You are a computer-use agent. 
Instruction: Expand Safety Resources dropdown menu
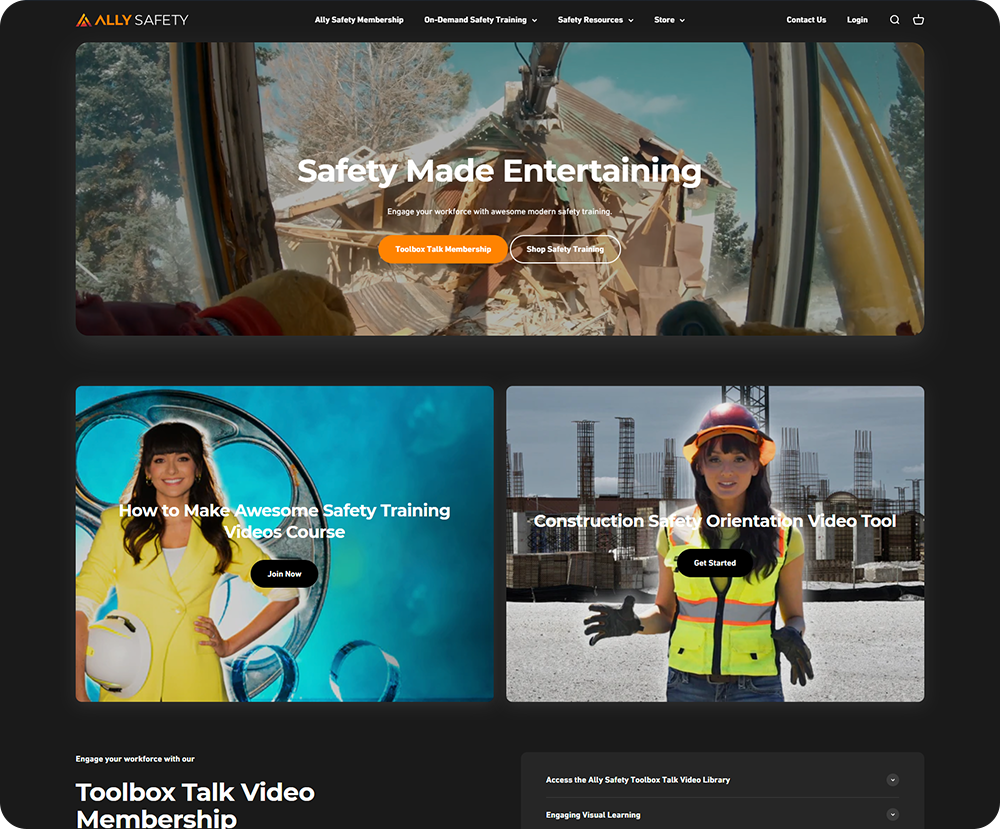pos(596,20)
